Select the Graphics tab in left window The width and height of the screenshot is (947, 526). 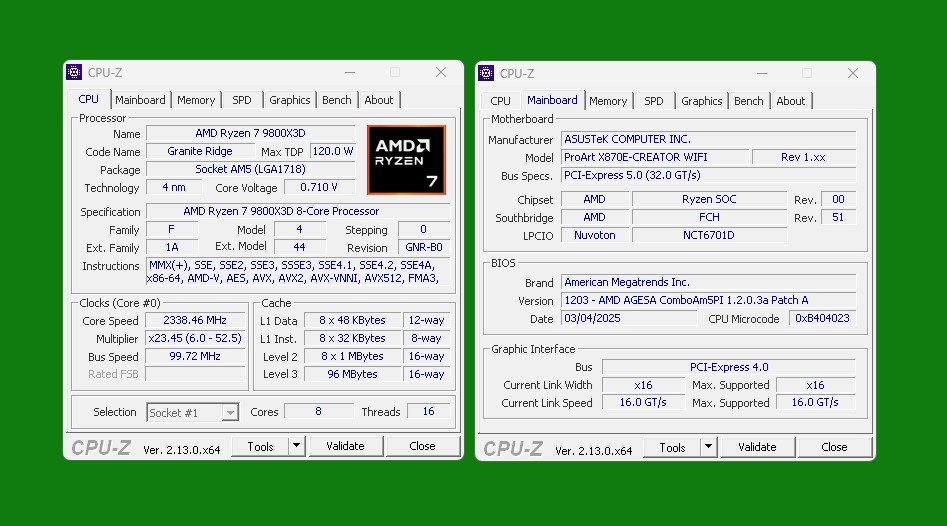289,100
